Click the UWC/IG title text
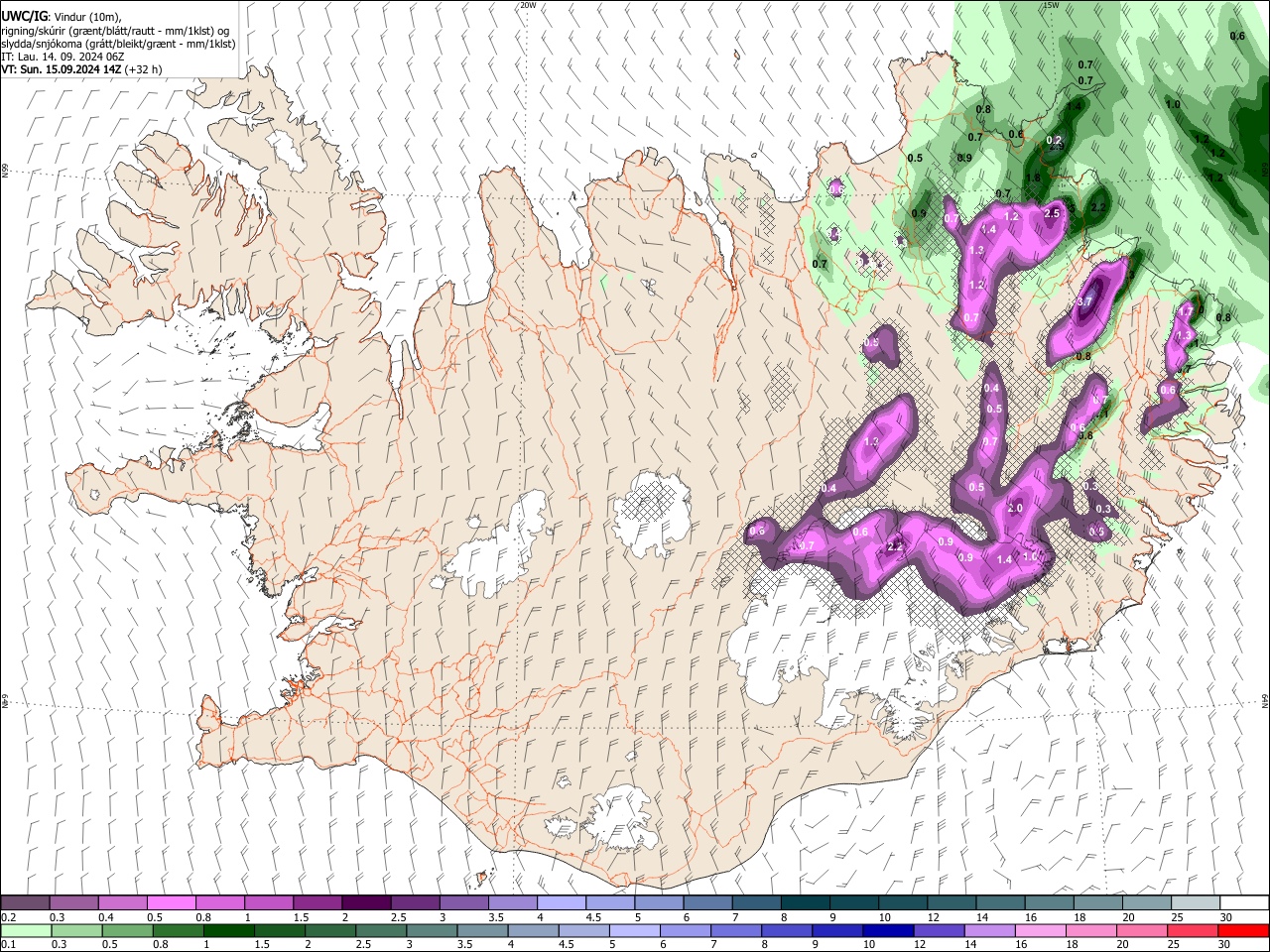 click(x=24, y=16)
